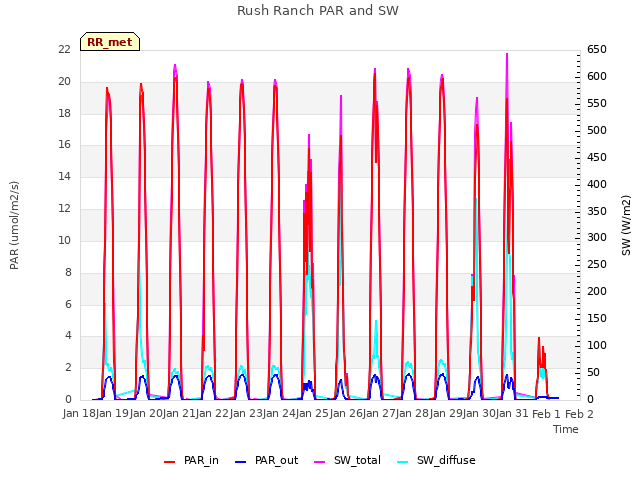Click the Jan 26 x-axis tick label
This screenshot has height=480, width=640.
pos(346,414)
